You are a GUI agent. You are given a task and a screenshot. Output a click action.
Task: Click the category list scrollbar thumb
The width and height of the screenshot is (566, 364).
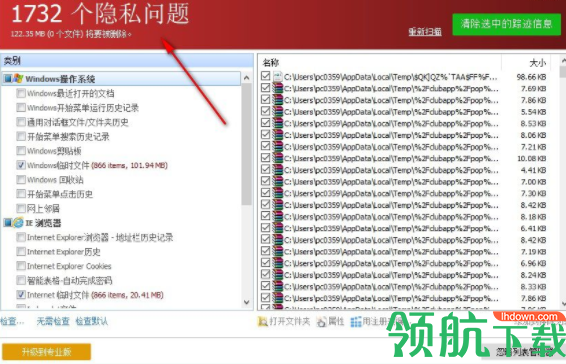(x=247, y=144)
